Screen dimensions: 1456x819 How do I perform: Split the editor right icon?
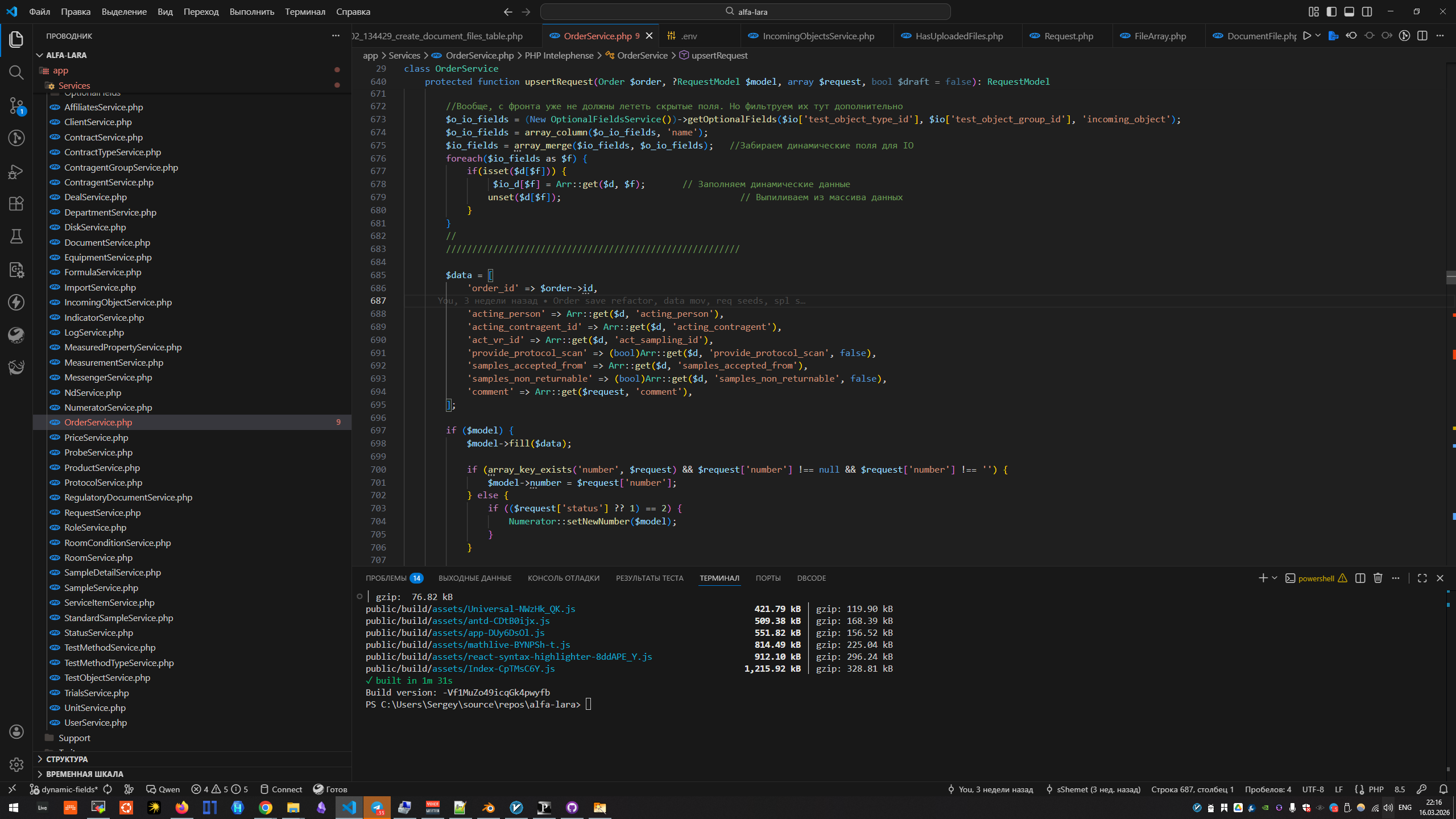click(1422, 36)
